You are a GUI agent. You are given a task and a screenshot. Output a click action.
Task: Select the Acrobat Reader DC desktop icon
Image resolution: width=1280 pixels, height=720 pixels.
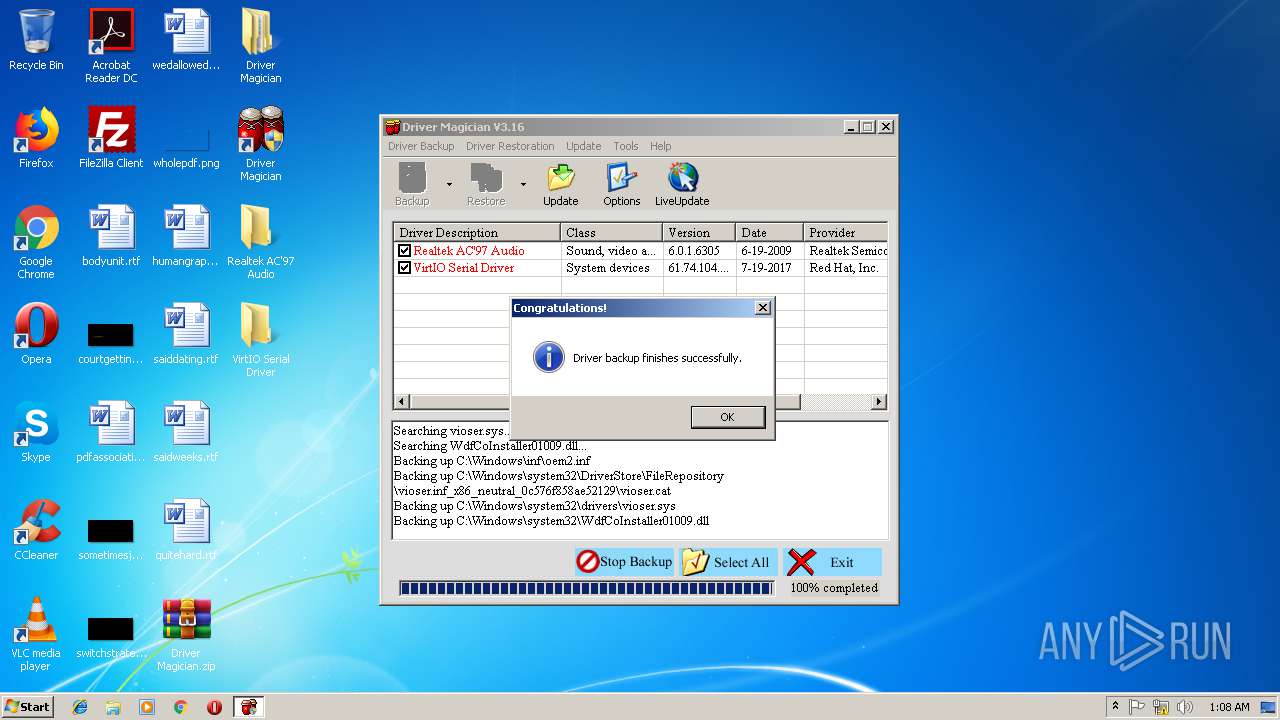(111, 46)
